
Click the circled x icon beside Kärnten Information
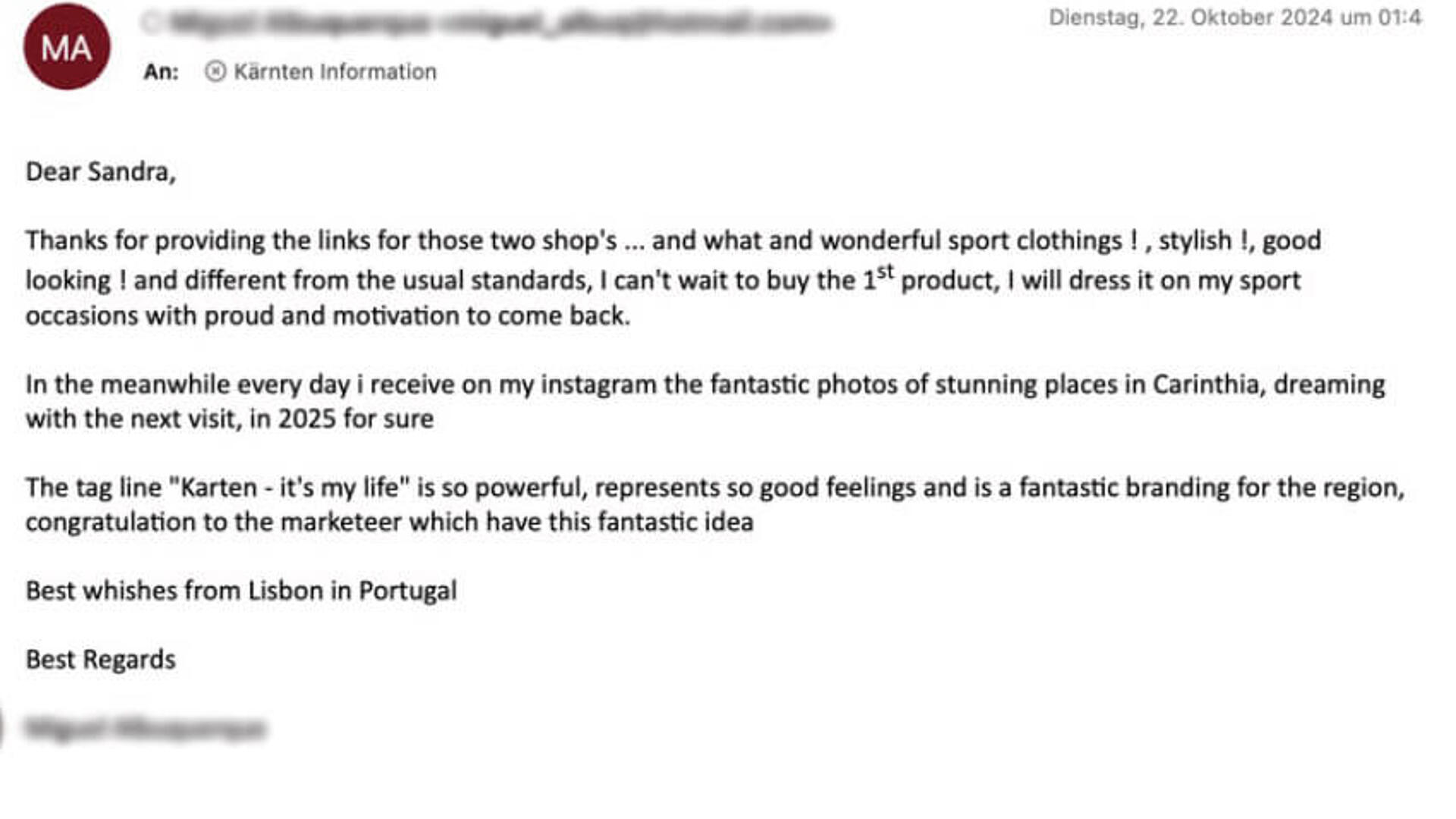coord(215,71)
